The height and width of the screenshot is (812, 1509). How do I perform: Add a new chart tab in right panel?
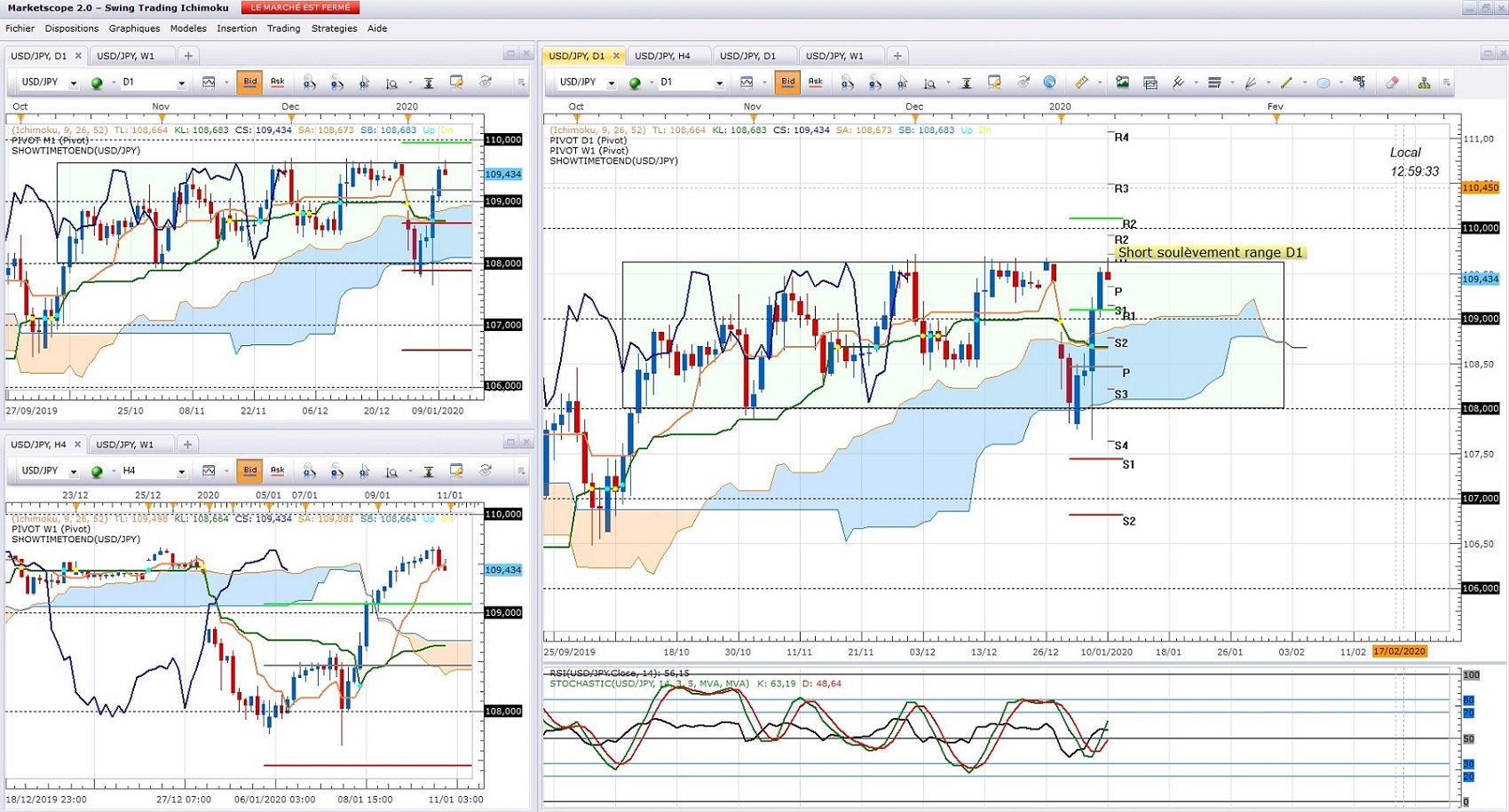(x=897, y=56)
